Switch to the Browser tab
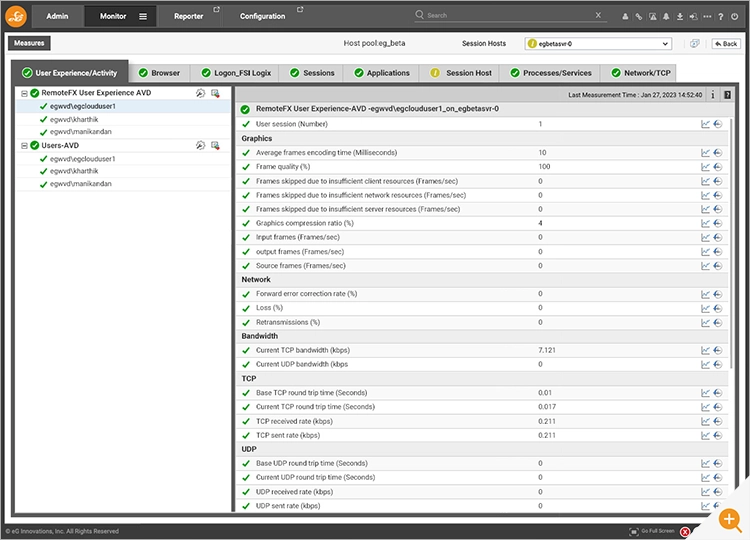750x540 pixels. tap(159, 73)
